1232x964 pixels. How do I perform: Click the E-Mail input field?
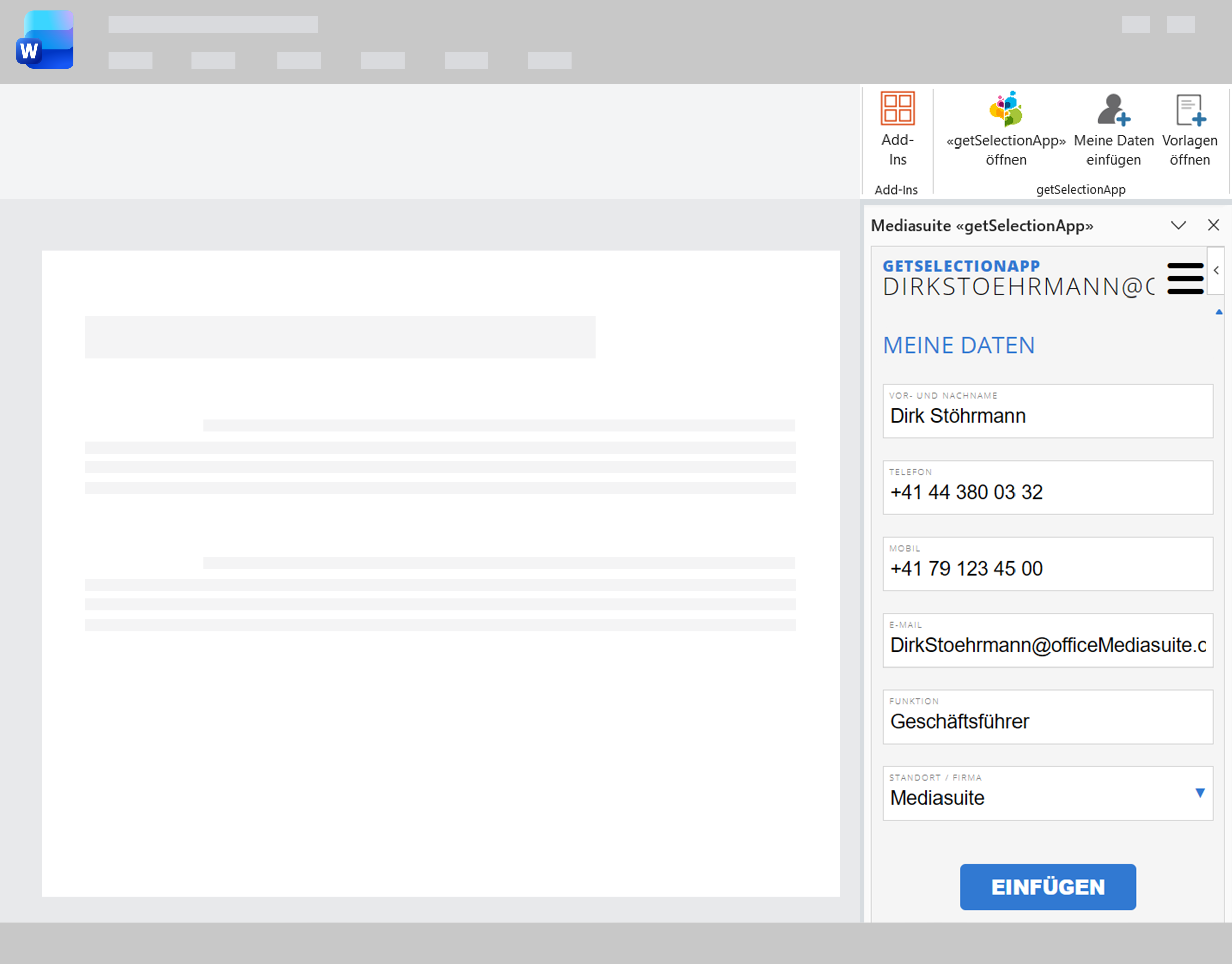coord(1047,640)
